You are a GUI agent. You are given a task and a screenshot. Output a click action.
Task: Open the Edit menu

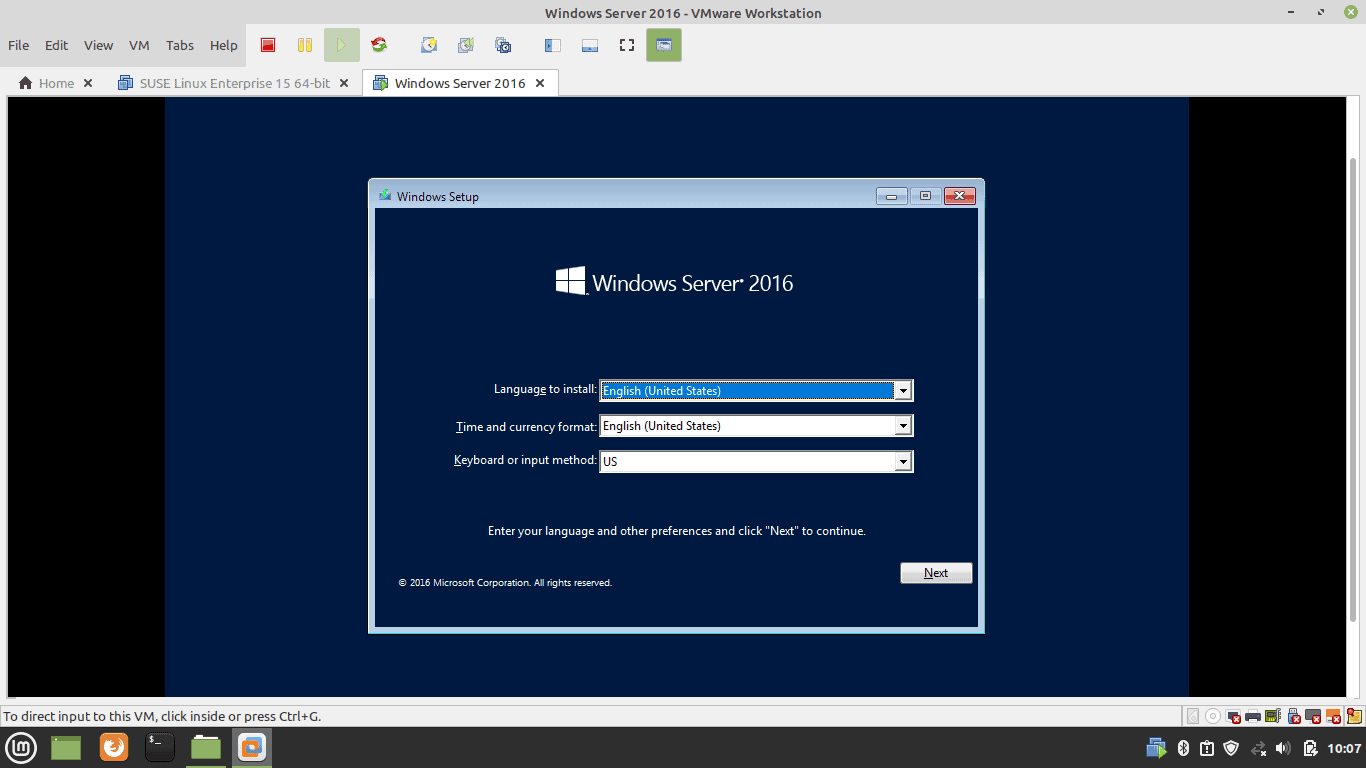click(x=57, y=45)
